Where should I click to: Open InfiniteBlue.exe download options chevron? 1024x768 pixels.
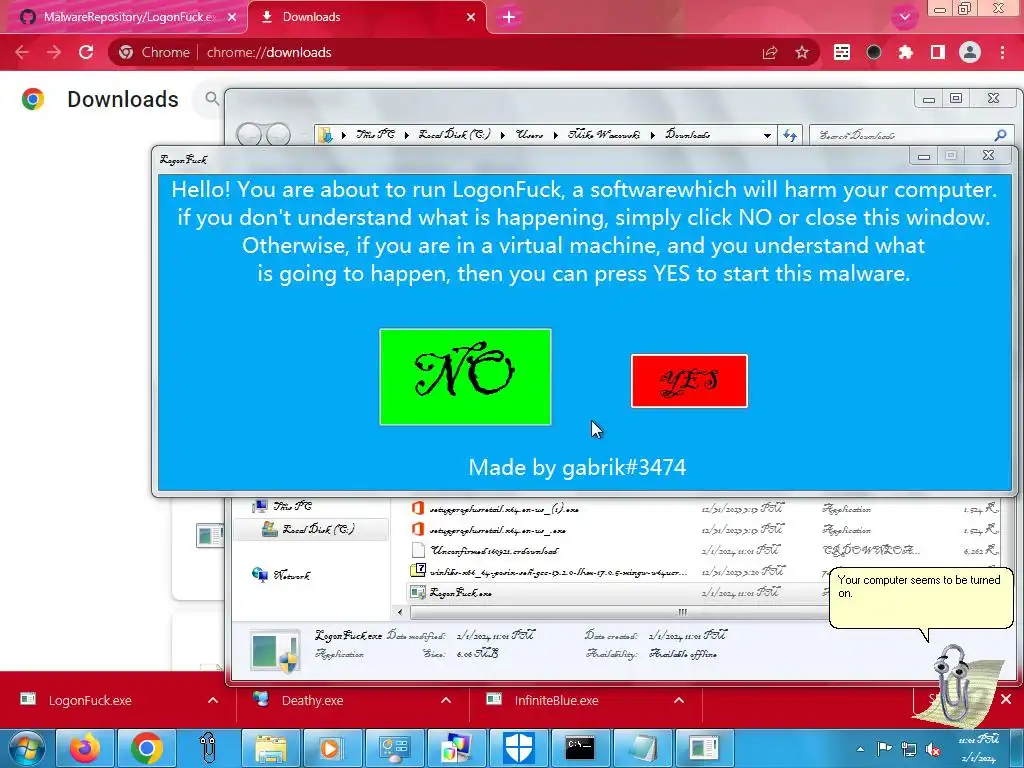coord(679,700)
